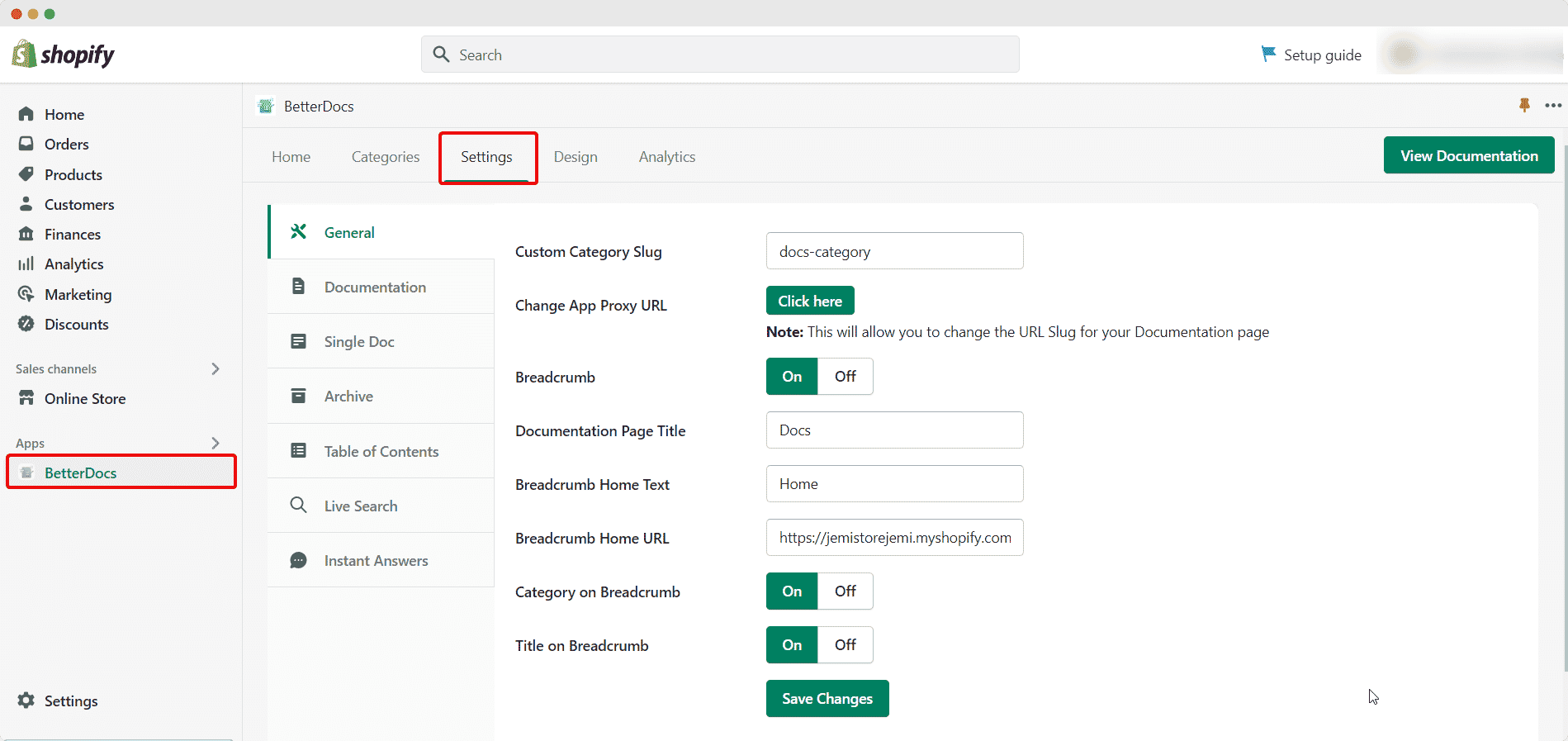Image resolution: width=1568 pixels, height=741 pixels.
Task: Select the Settings tab in BetterDocs
Action: [x=486, y=157]
